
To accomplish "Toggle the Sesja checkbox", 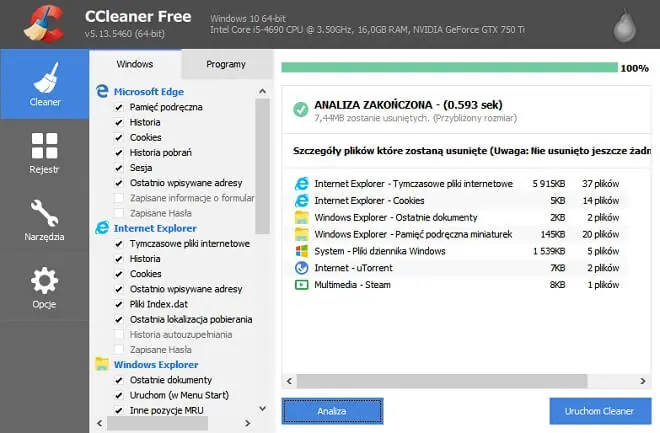I will 119,168.
